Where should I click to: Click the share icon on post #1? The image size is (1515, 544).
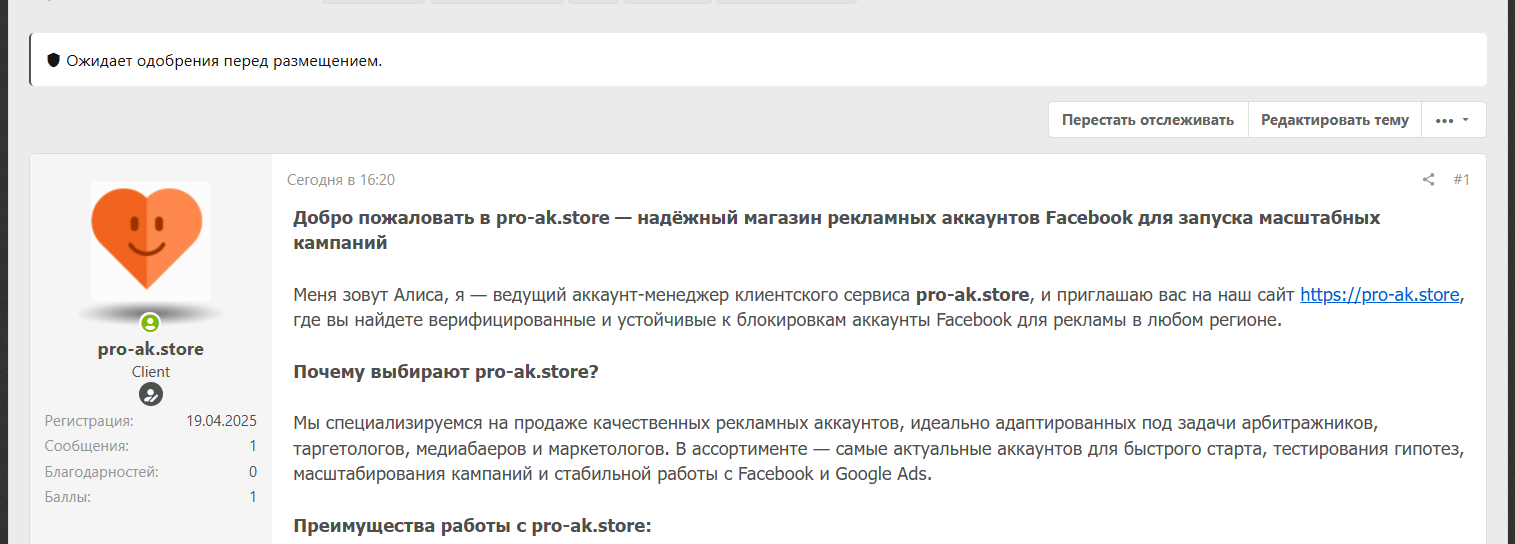tap(1428, 180)
